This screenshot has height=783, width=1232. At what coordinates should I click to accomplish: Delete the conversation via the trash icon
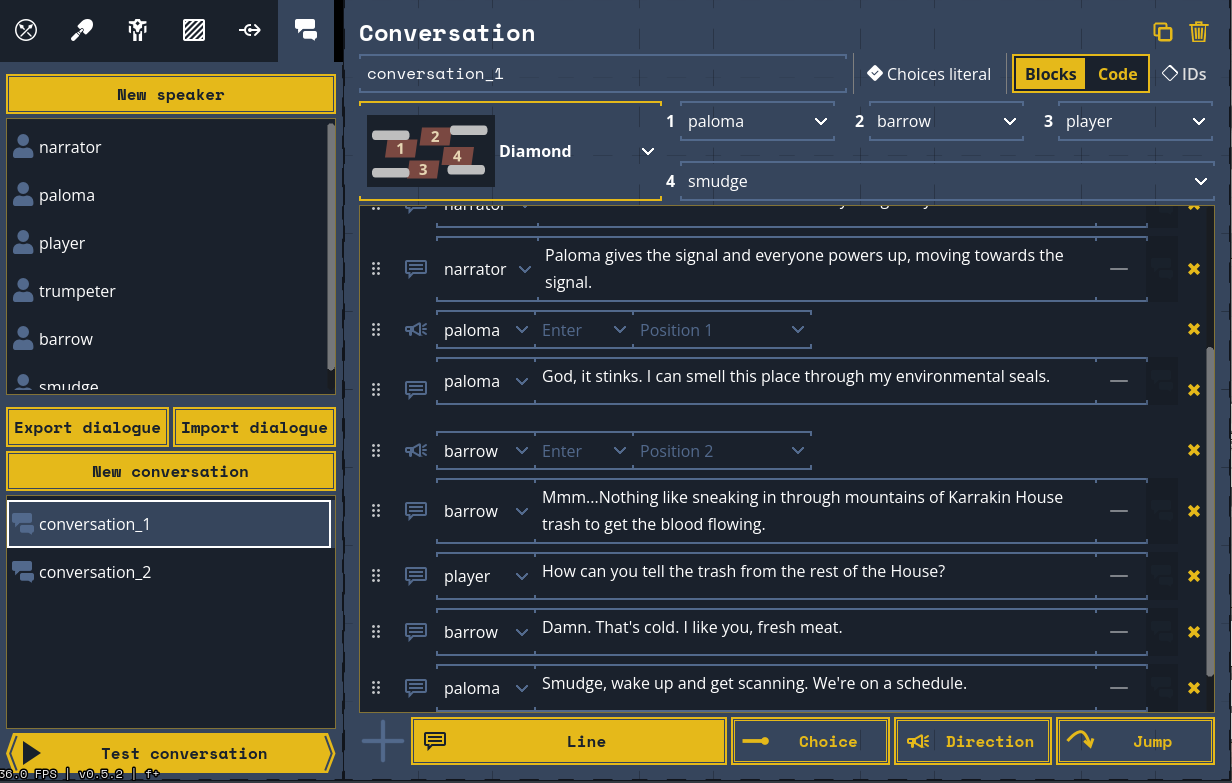coord(1199,32)
